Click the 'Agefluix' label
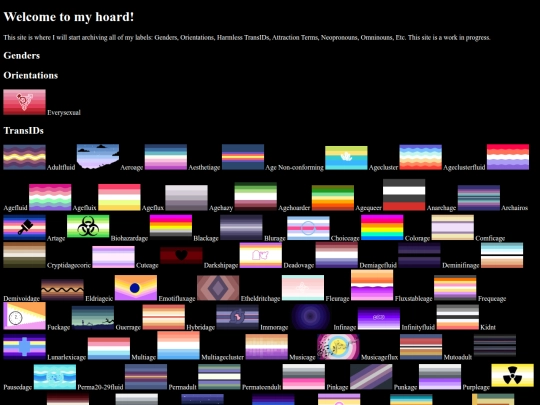Image resolution: width=540 pixels, height=405 pixels. (84, 208)
